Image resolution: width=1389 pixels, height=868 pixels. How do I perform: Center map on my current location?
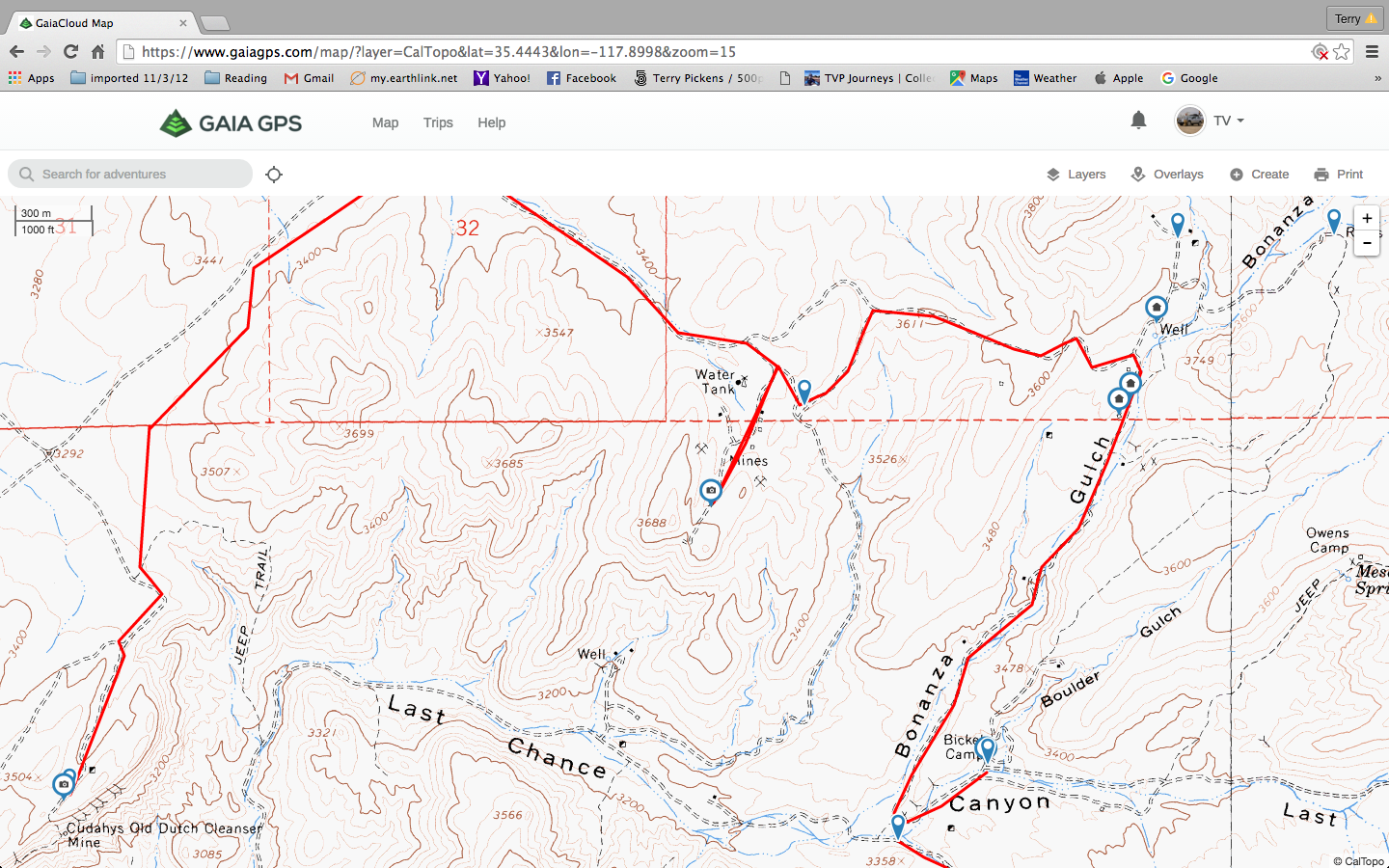click(x=274, y=175)
